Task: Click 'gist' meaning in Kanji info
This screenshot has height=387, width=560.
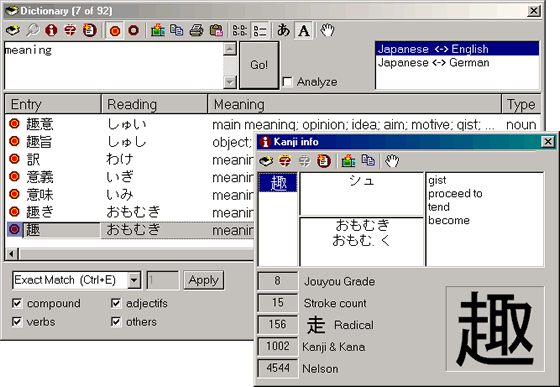Action: pyautogui.click(x=437, y=181)
